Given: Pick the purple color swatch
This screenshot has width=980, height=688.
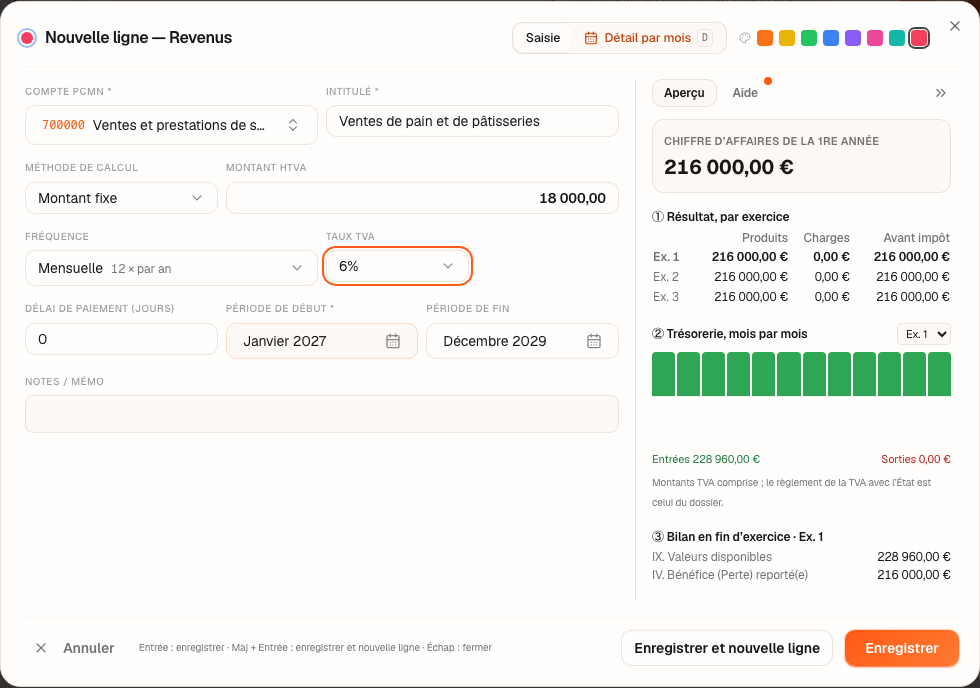Looking at the screenshot, I should (852, 38).
